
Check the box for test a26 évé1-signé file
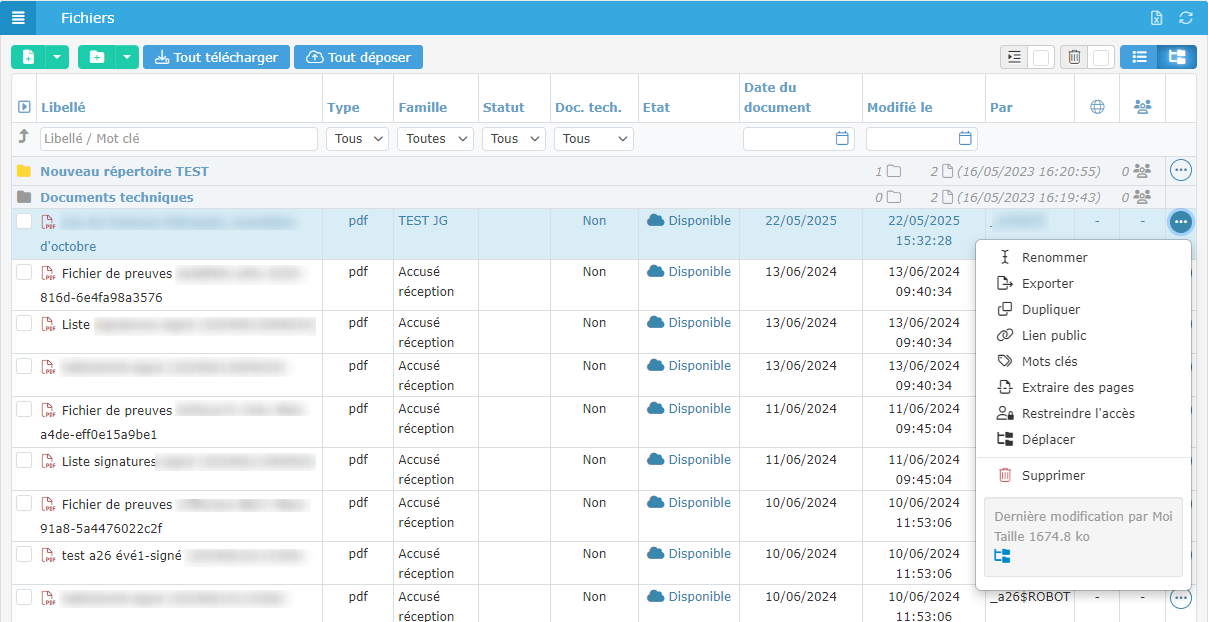[24, 554]
